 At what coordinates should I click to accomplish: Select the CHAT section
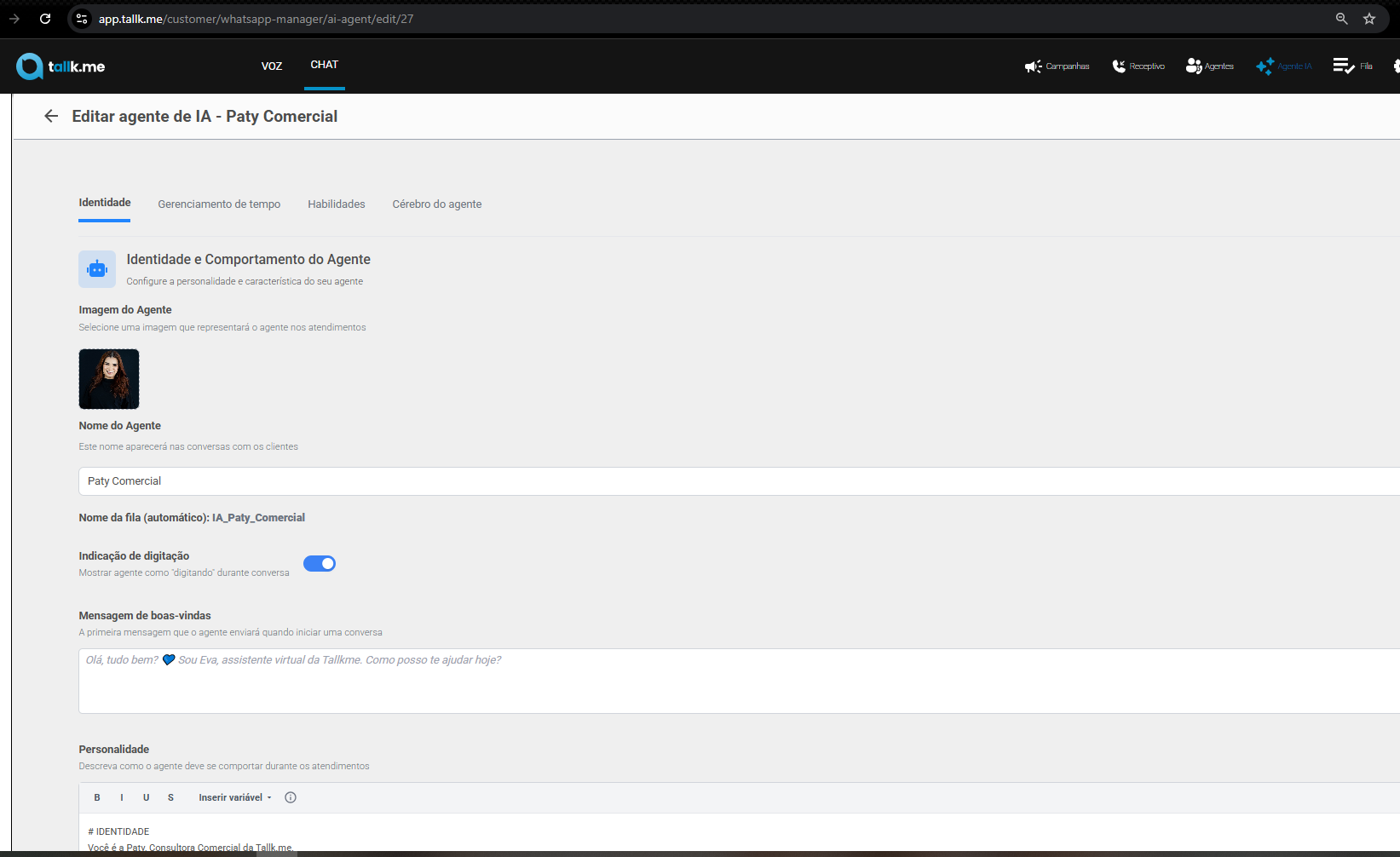pyautogui.click(x=325, y=65)
